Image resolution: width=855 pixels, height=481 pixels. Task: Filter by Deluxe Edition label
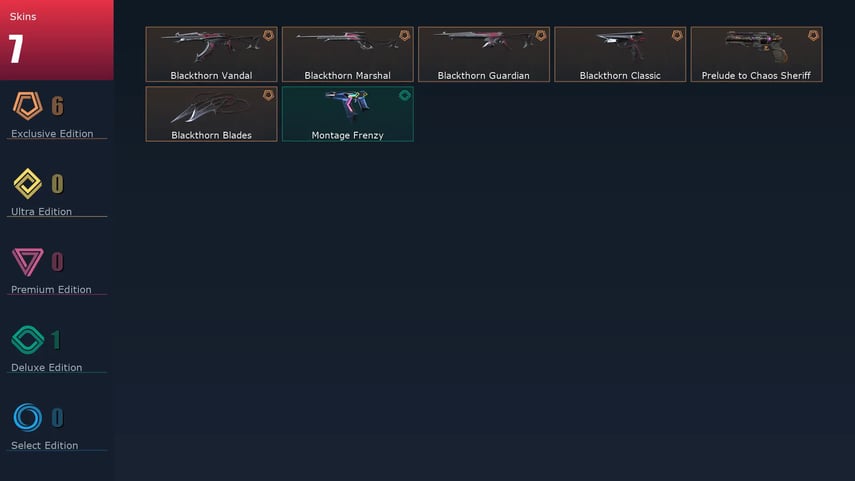pyautogui.click(x=46, y=368)
